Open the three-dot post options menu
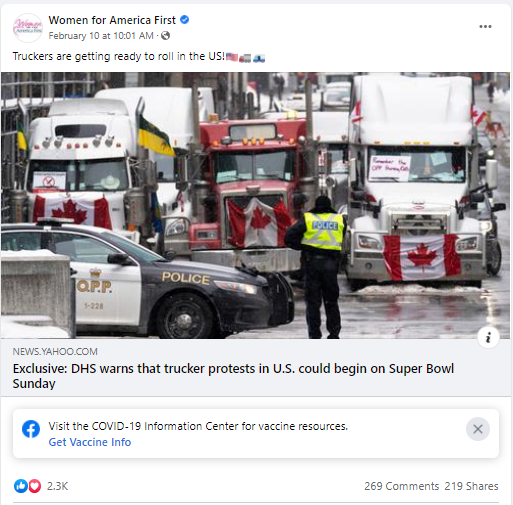The image size is (513, 505). pos(485,27)
